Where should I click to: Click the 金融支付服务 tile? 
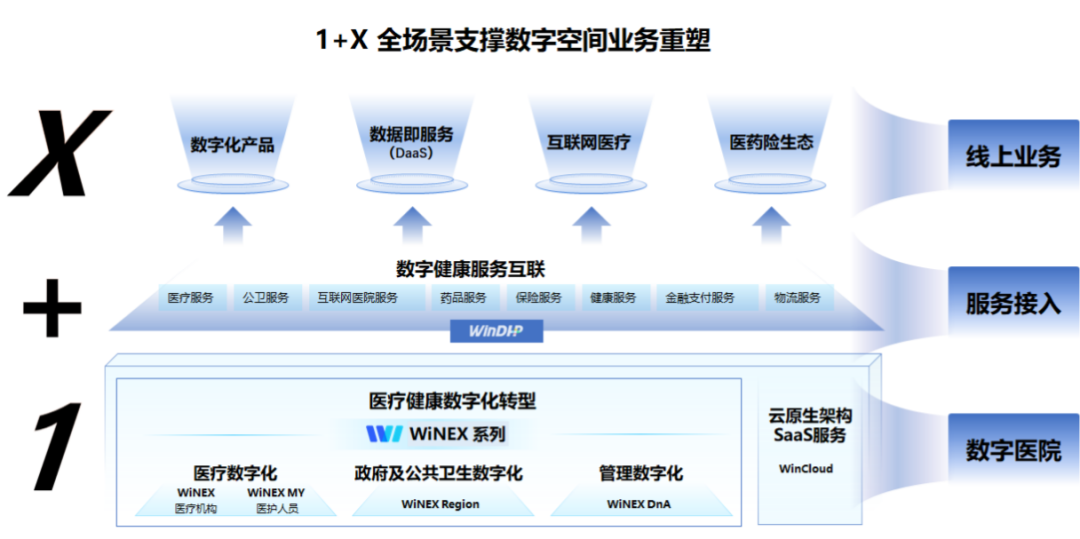pos(700,298)
